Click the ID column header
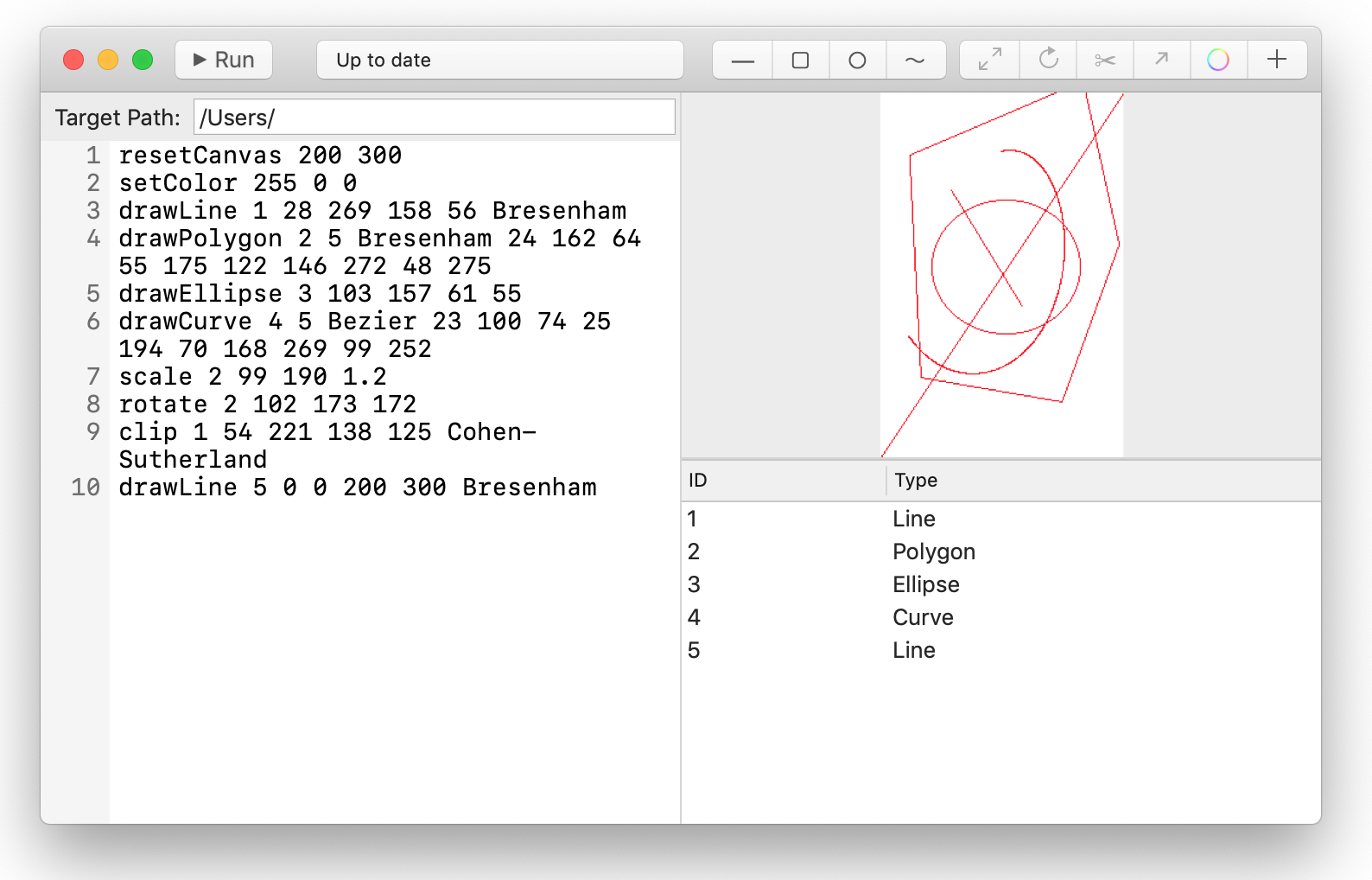The height and width of the screenshot is (880, 1372). (784, 481)
